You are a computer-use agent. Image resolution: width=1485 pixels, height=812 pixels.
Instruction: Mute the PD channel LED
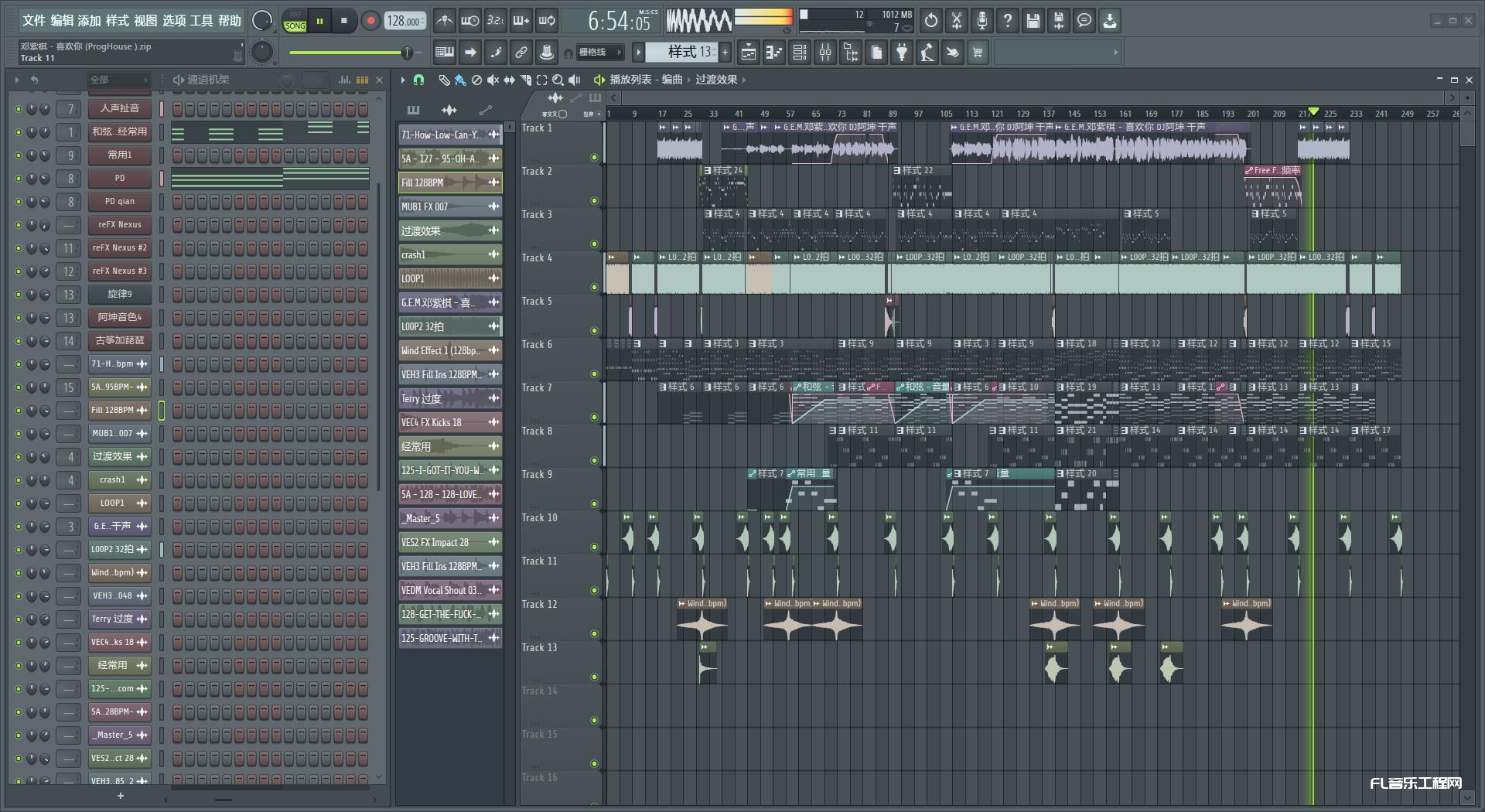[x=19, y=179]
